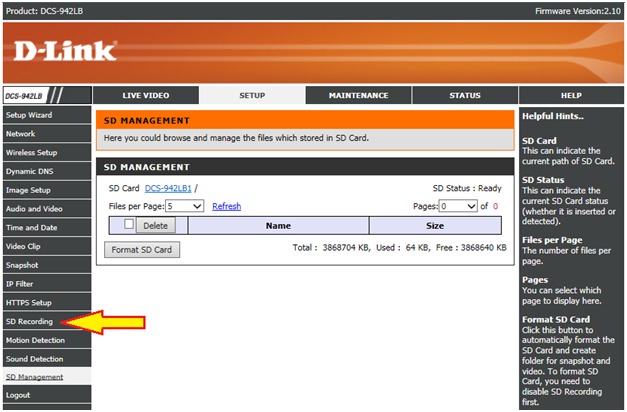Open the DCS-942LB1 SD card path link
627x412 pixels.
pos(167,188)
